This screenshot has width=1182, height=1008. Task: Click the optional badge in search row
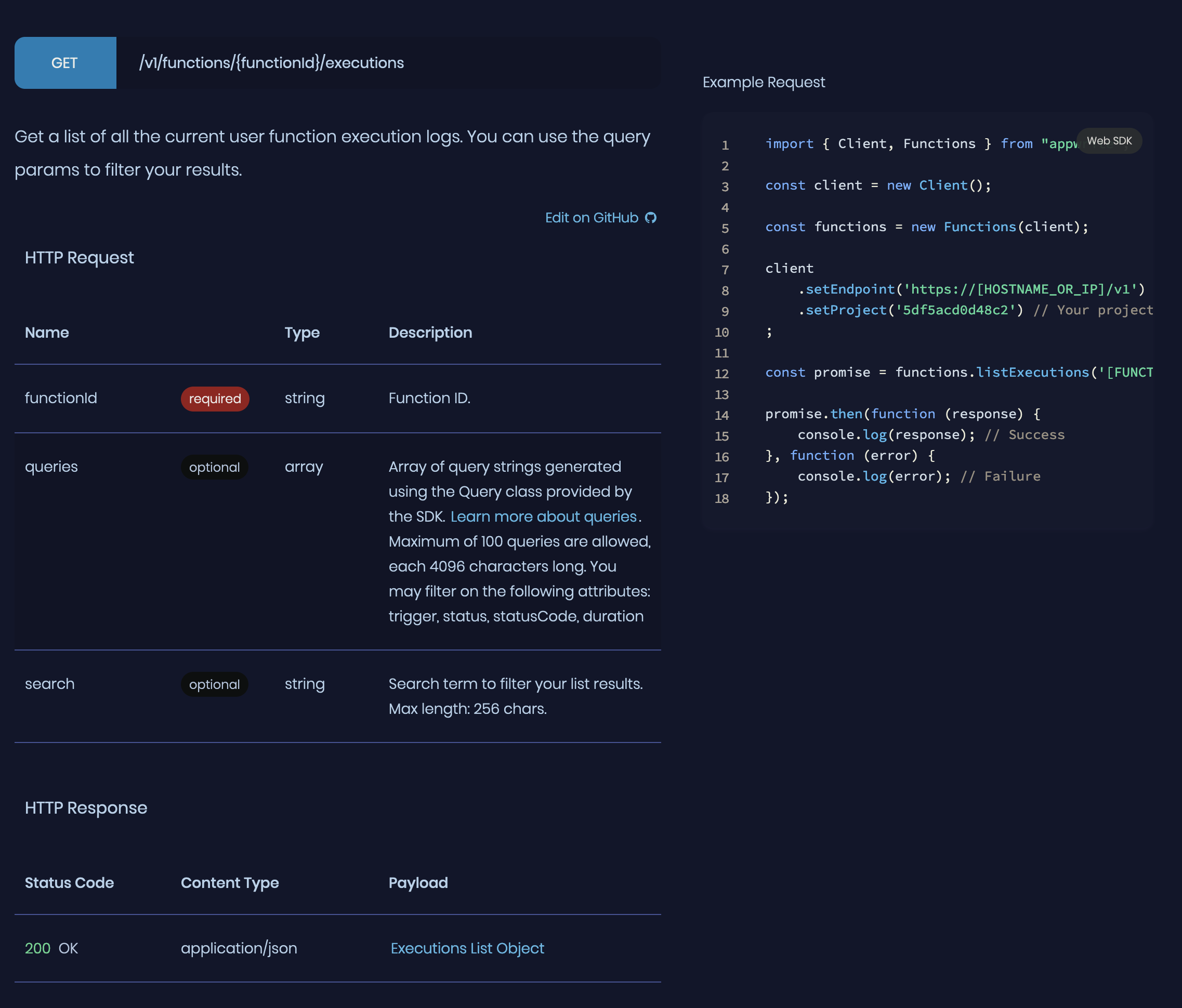215,684
